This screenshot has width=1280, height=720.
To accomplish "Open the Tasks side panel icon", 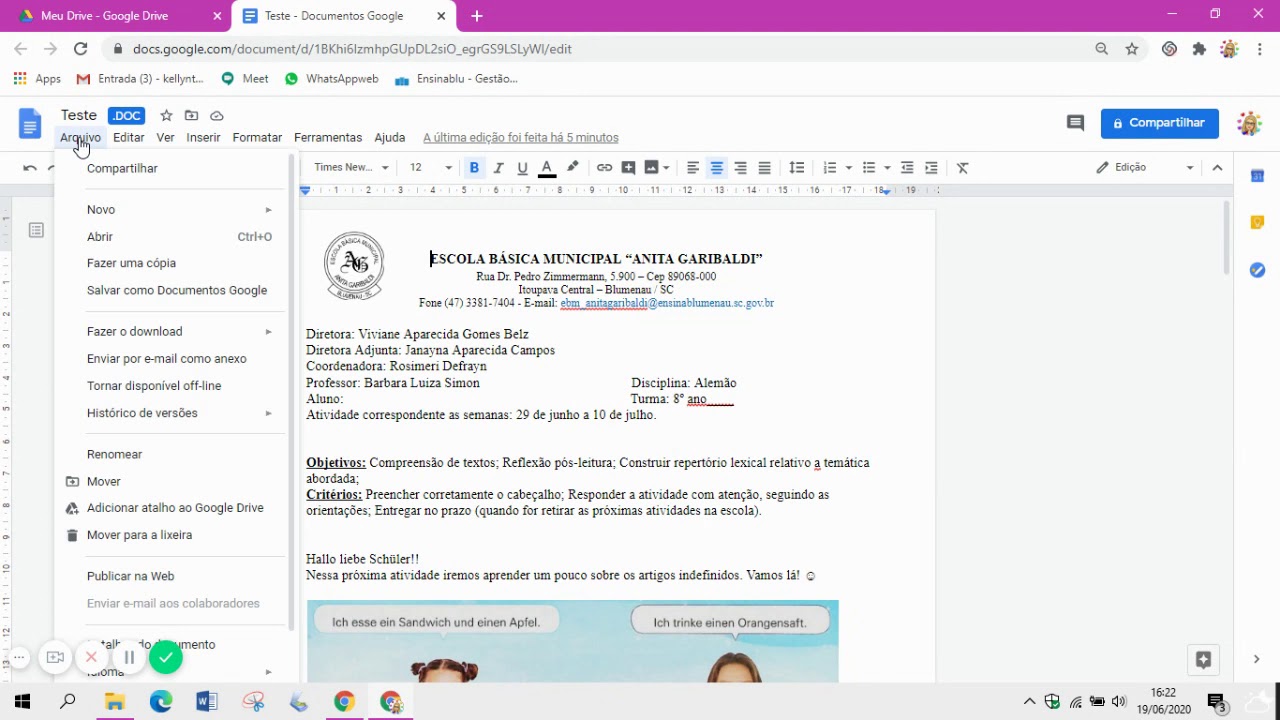I will tap(1257, 270).
